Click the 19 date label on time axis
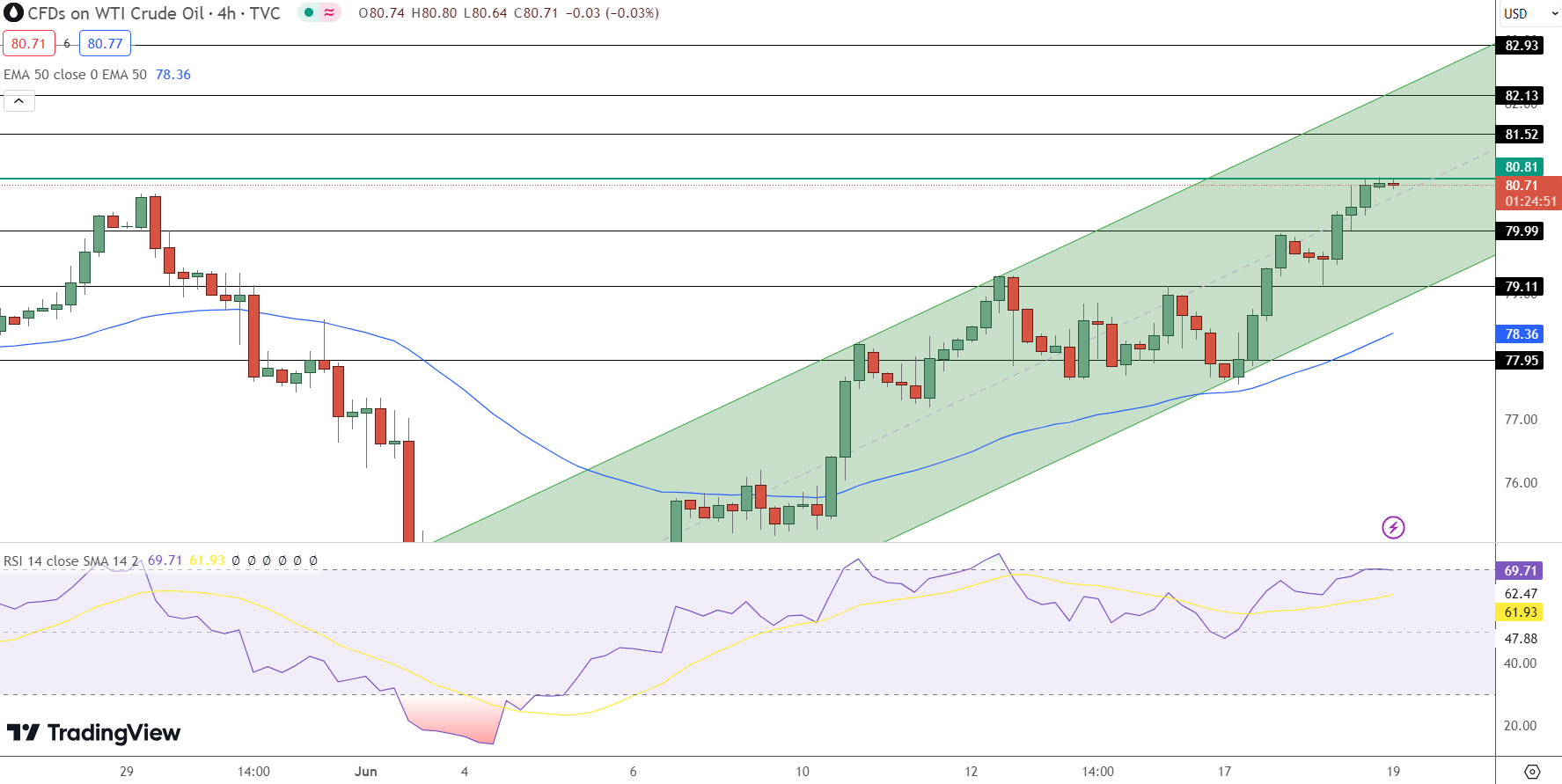1562x784 pixels. tap(1393, 772)
